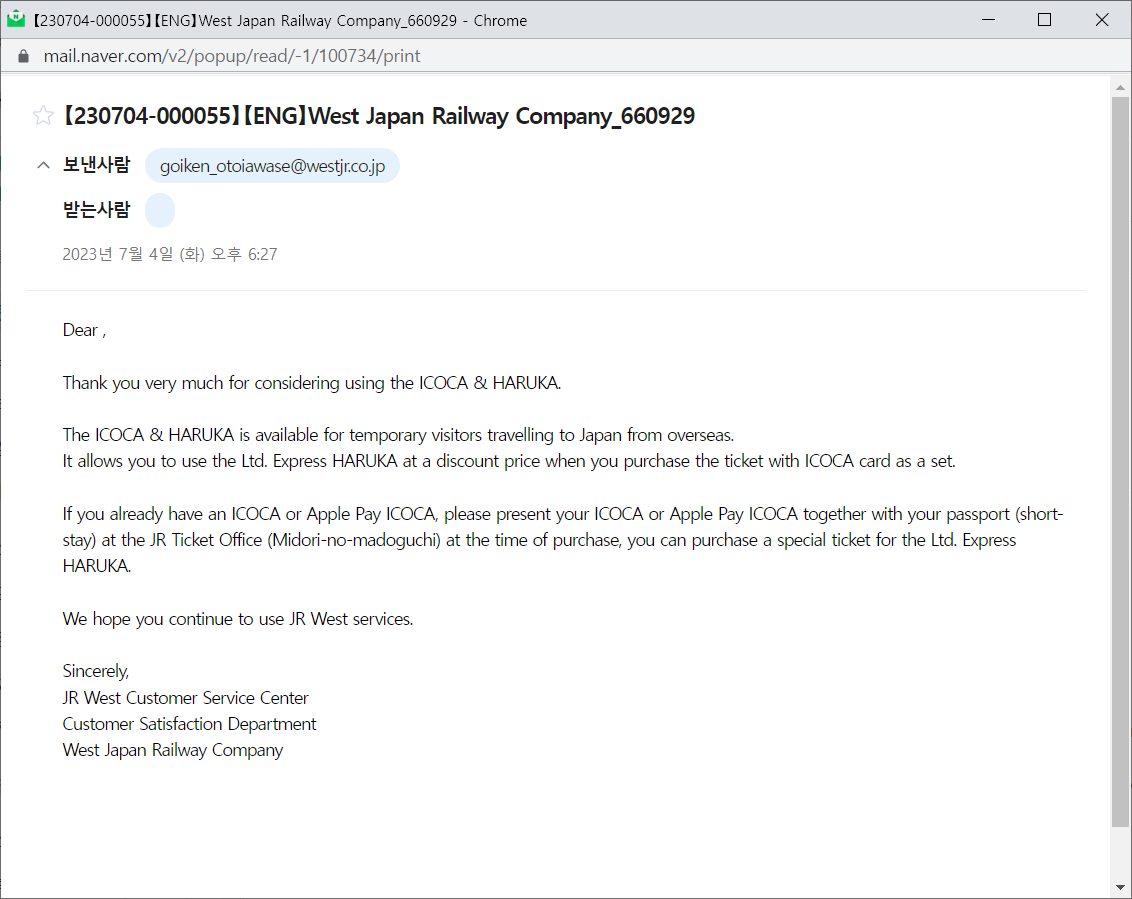The width and height of the screenshot is (1132, 899).
Task: Click the date '2023년 7월 4일 (화) 오후 6:27'
Action: coord(170,254)
